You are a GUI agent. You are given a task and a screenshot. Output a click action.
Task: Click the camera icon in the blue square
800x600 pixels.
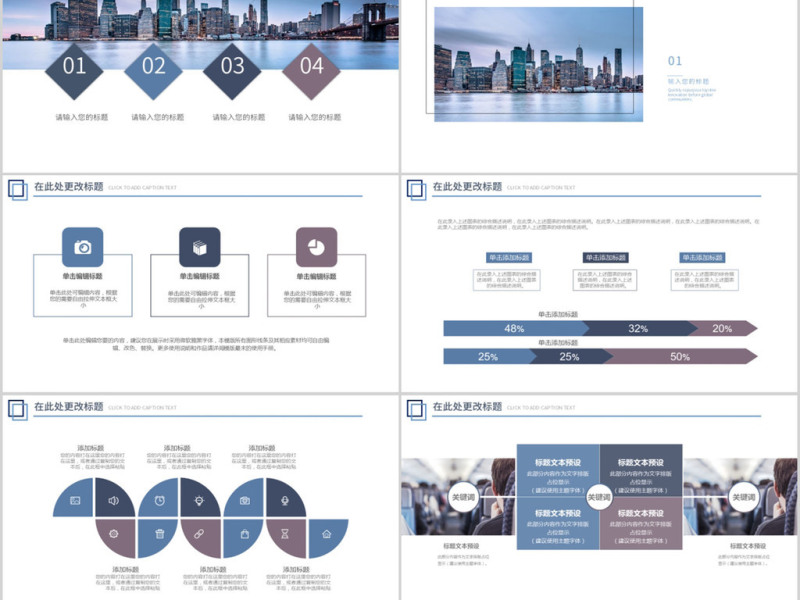[x=82, y=247]
